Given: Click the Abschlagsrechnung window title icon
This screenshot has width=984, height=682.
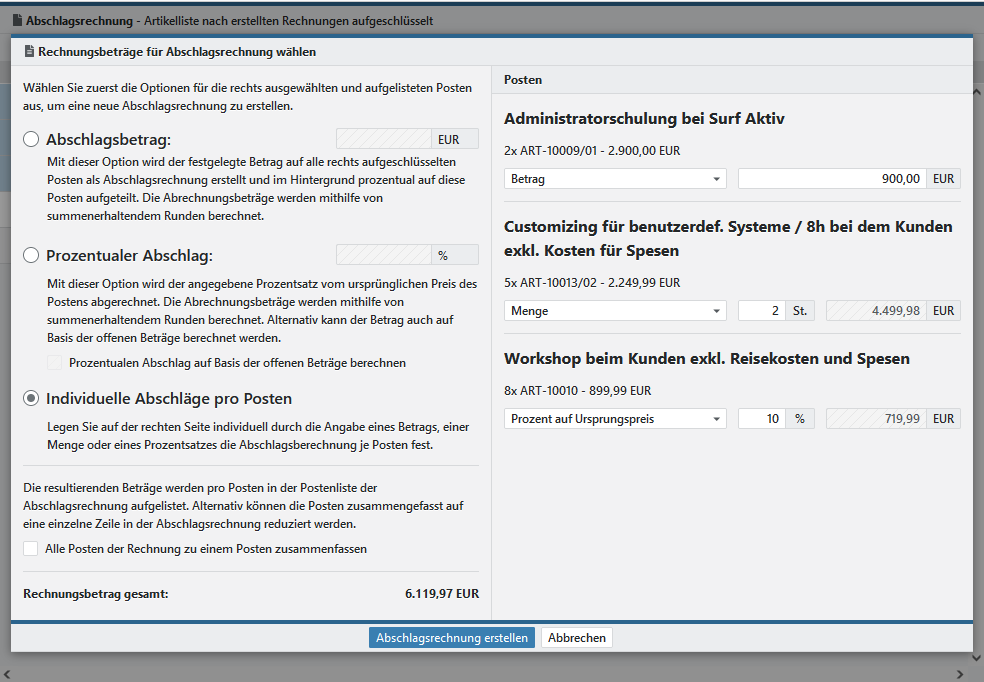Looking at the screenshot, I should [17, 21].
